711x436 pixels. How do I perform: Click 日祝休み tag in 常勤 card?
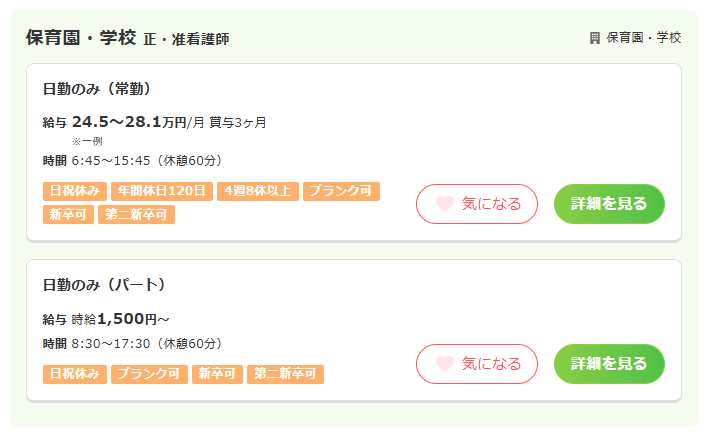click(x=74, y=191)
